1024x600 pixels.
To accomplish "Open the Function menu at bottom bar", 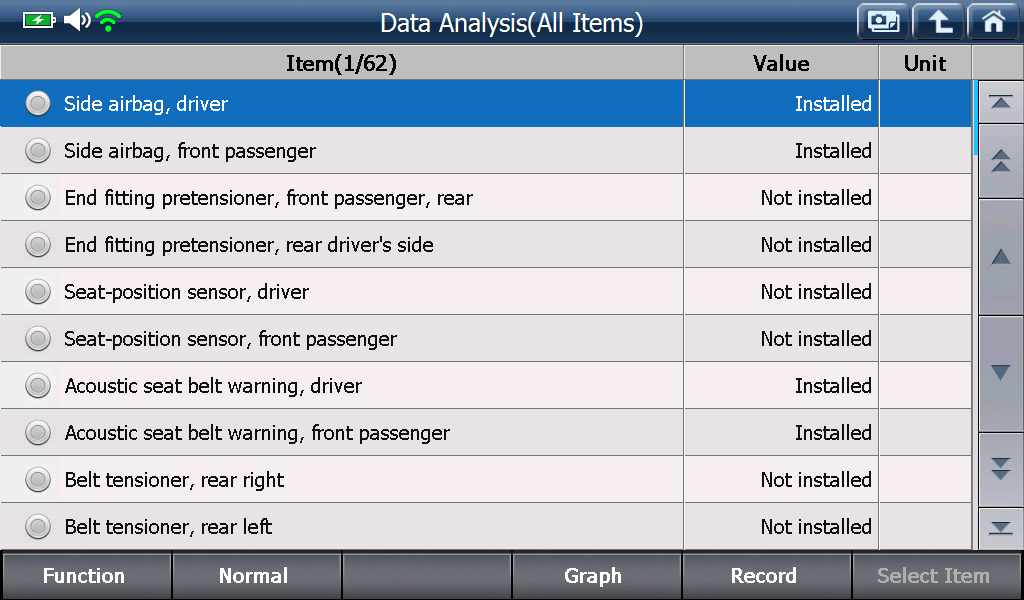I will [85, 575].
